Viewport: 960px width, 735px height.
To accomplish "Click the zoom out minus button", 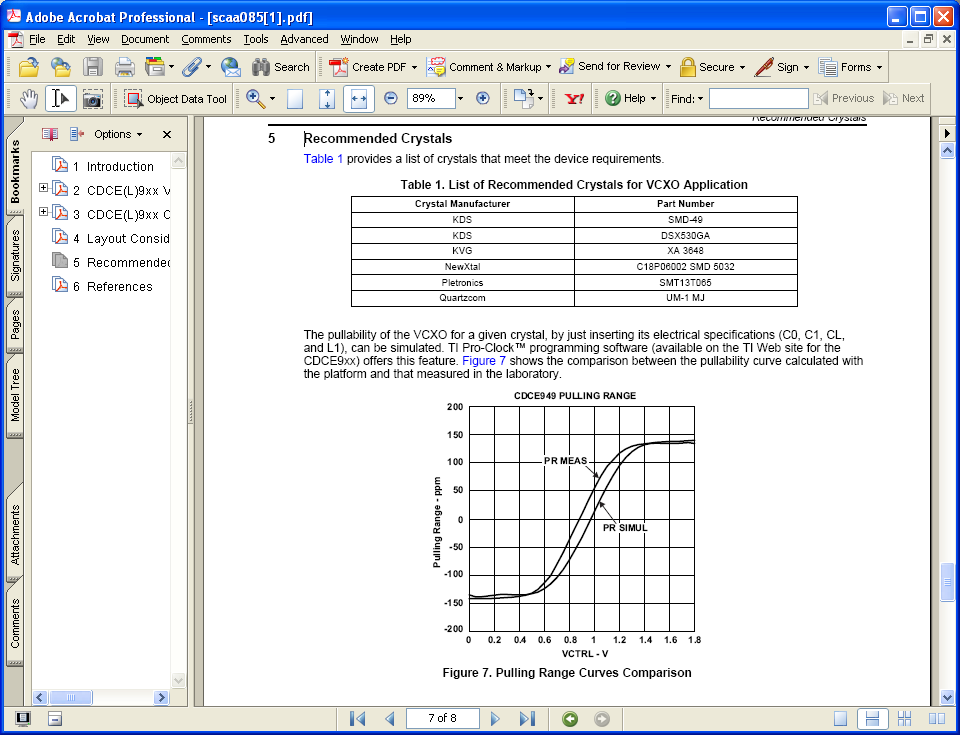I will 391,98.
